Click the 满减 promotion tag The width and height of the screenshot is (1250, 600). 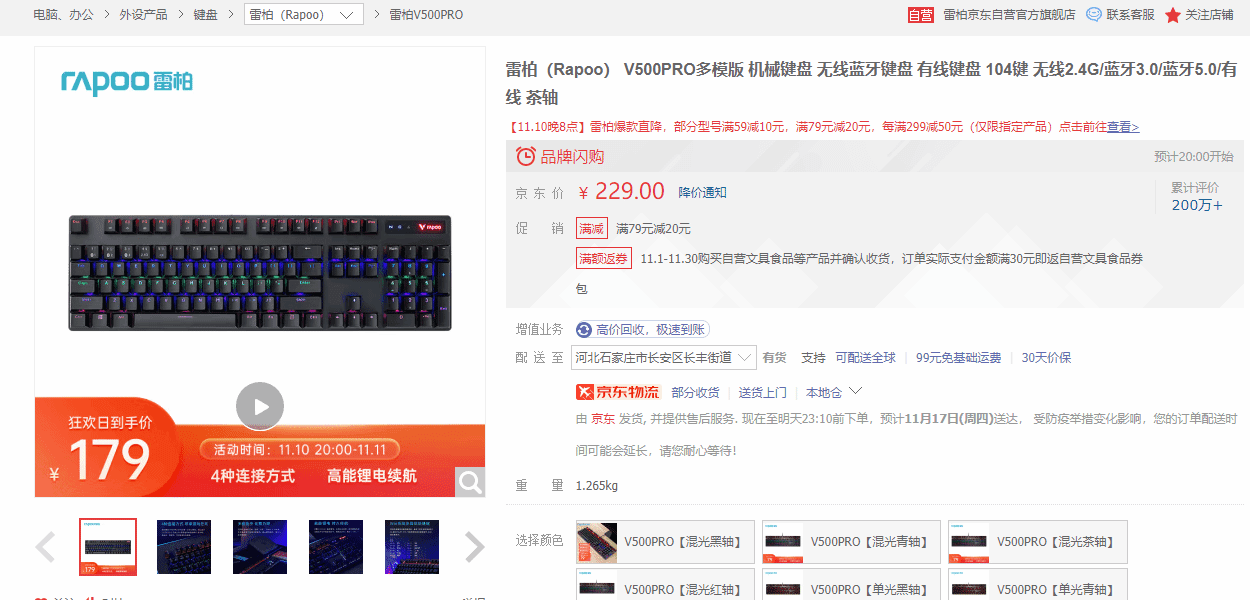(591, 228)
